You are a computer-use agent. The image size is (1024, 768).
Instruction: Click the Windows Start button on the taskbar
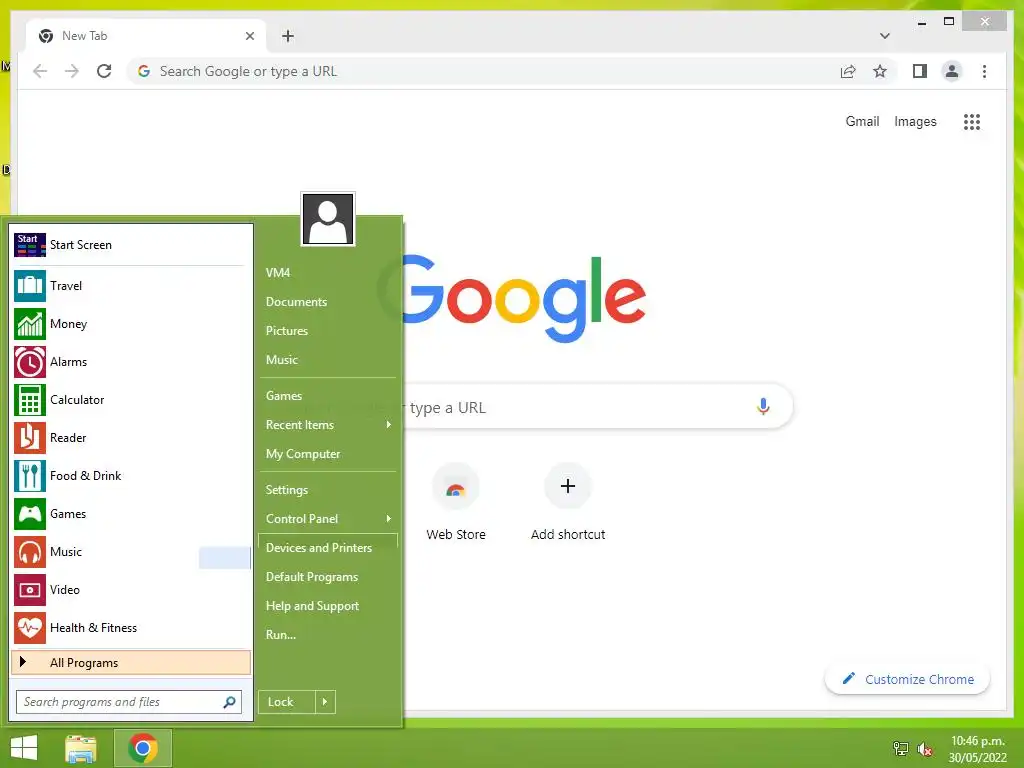pos(24,748)
